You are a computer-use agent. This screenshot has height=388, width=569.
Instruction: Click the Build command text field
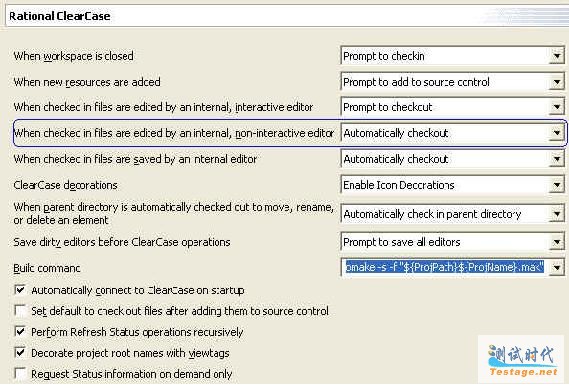pyautogui.click(x=445, y=268)
